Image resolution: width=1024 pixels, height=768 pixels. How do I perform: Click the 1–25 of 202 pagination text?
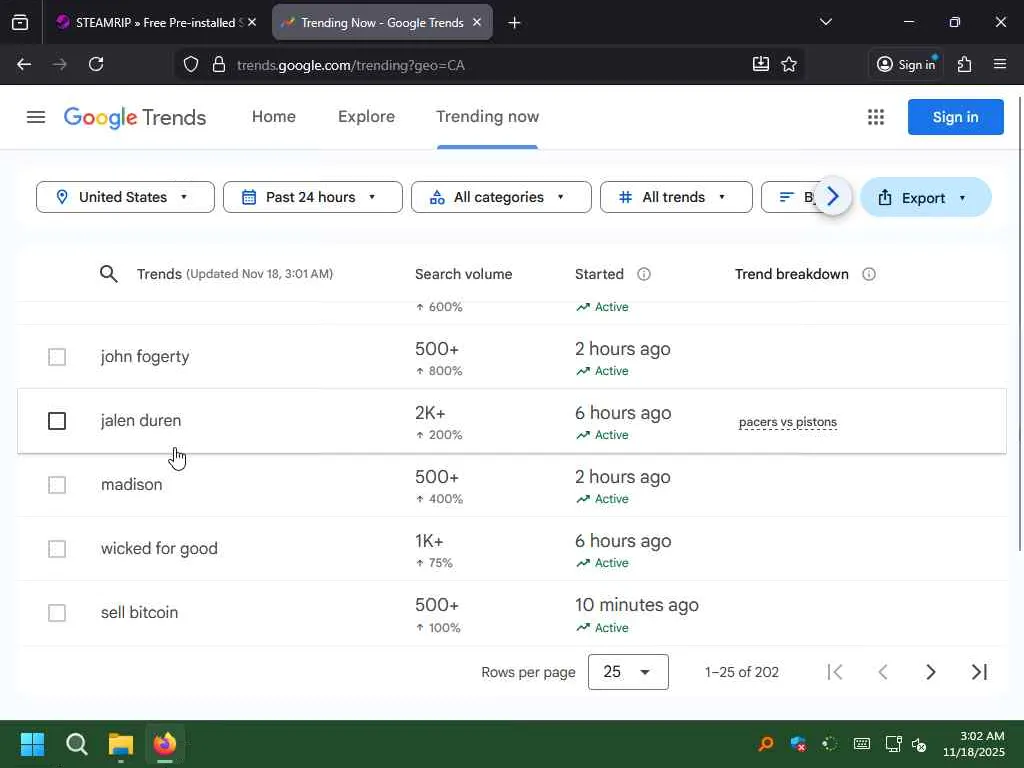[742, 672]
